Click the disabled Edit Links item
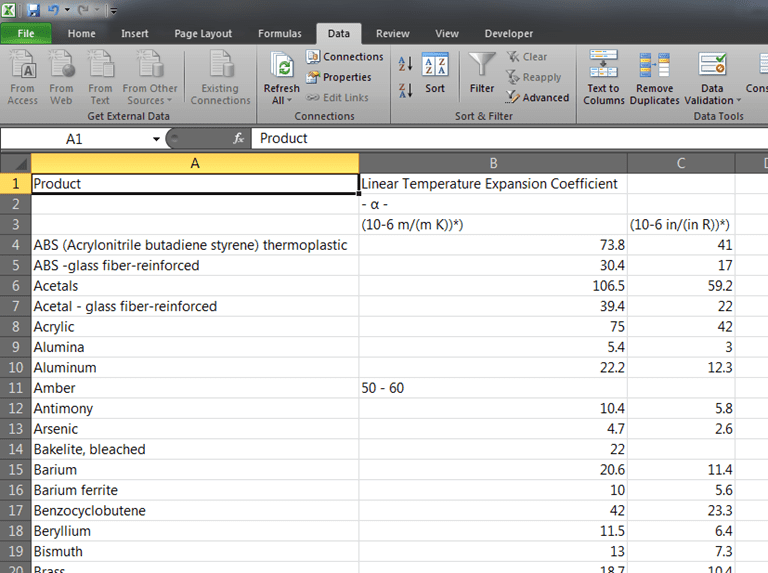 tap(337, 97)
